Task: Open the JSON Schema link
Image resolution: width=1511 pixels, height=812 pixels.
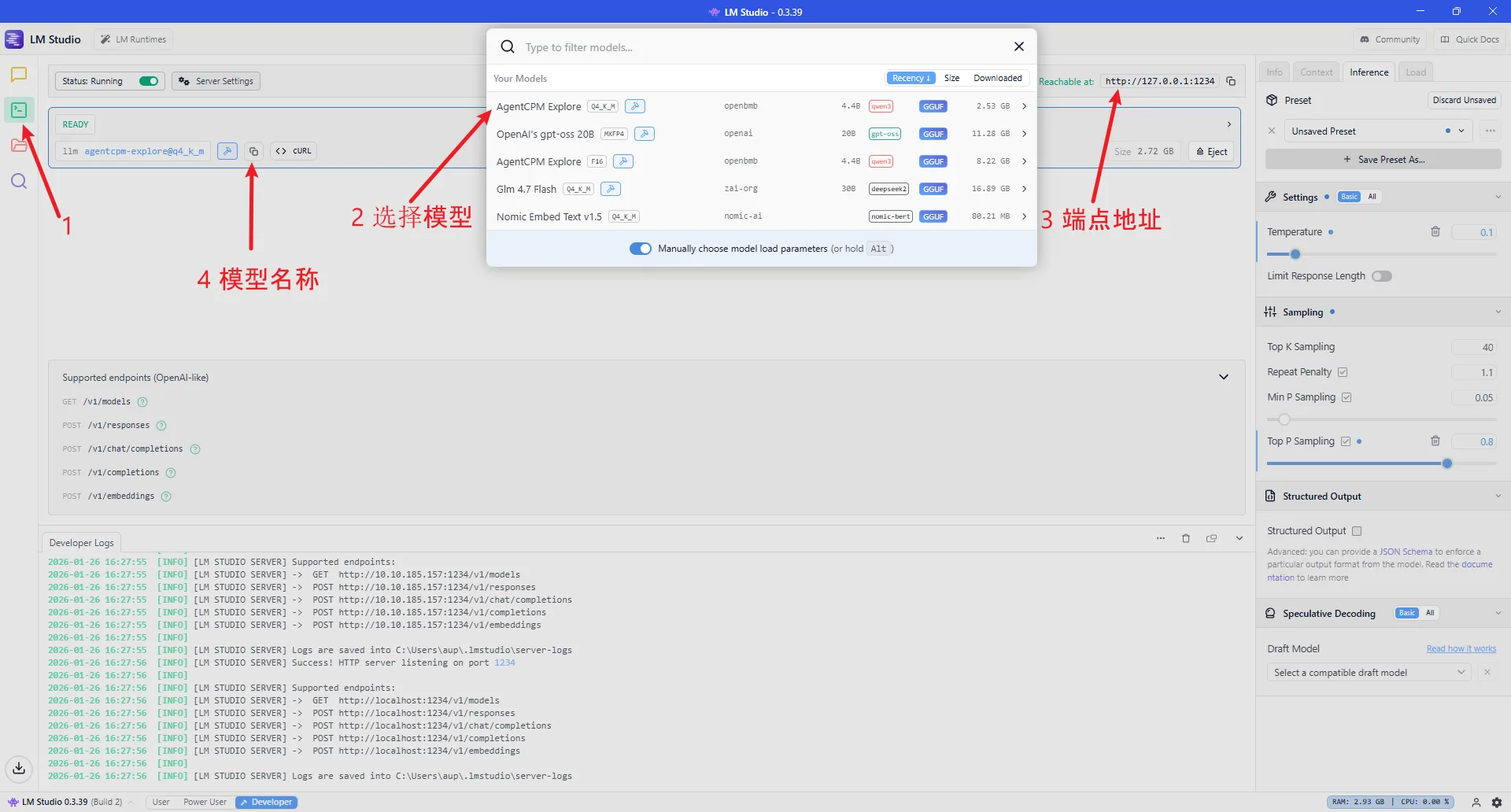Action: coord(1406,552)
